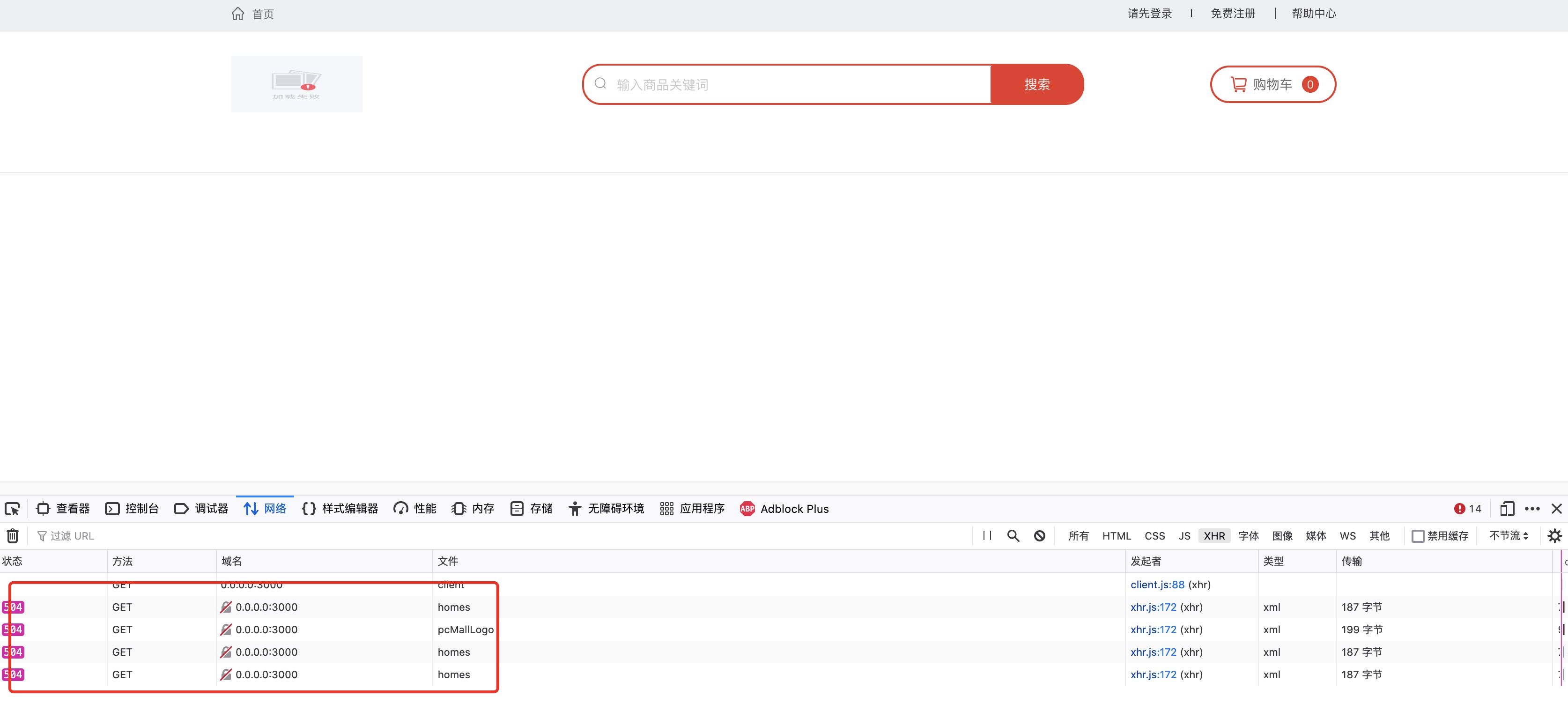Click the home icon labeled 首页
1568x711 pixels.
tap(238, 14)
